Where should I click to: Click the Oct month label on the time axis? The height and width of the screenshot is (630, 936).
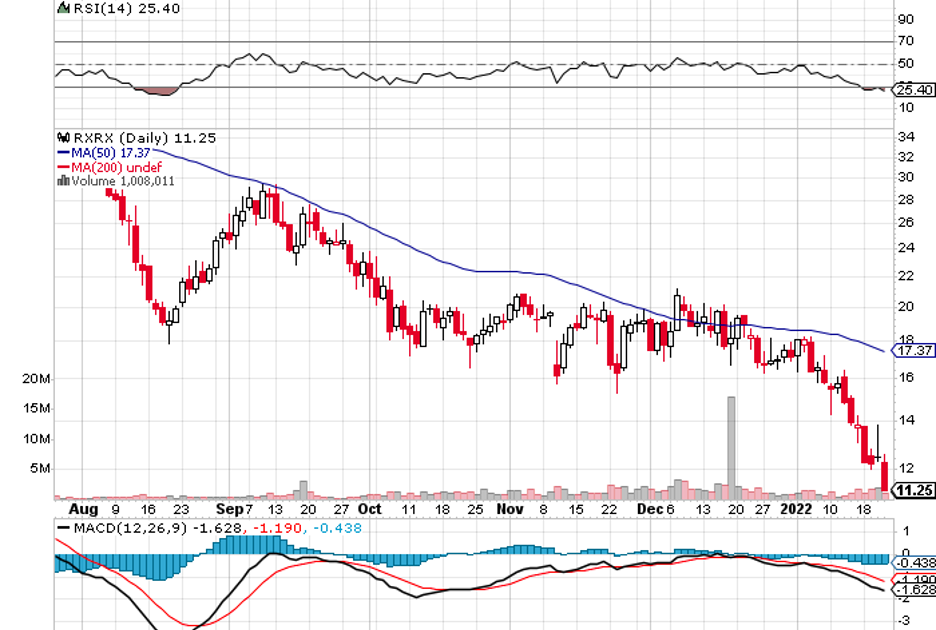coord(369,508)
